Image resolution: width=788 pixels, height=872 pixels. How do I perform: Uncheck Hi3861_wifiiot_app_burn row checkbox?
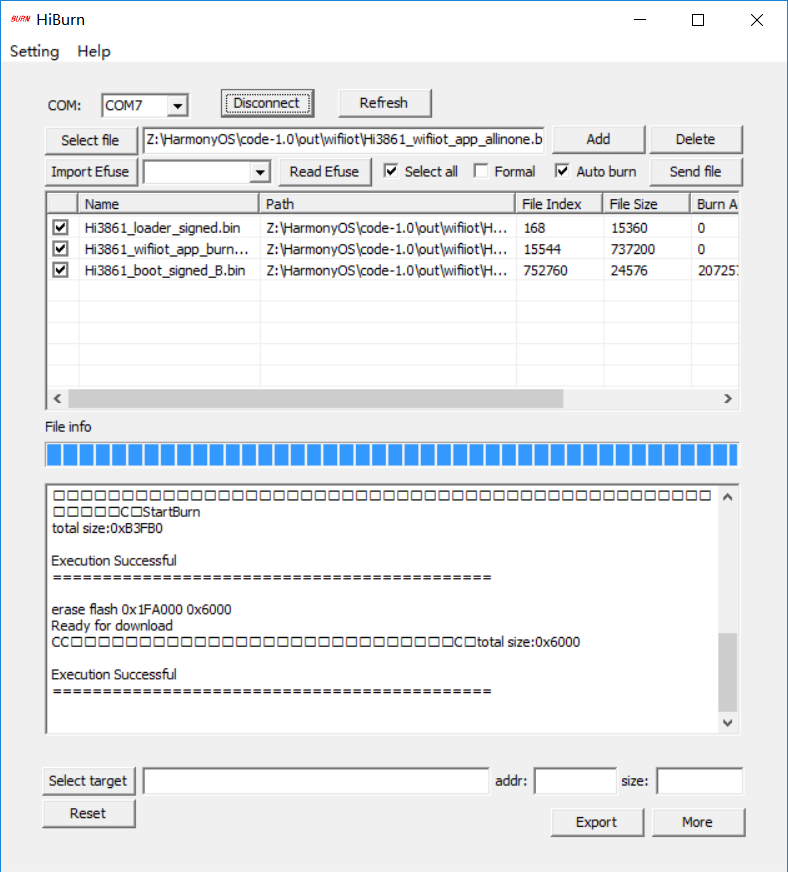(61, 249)
